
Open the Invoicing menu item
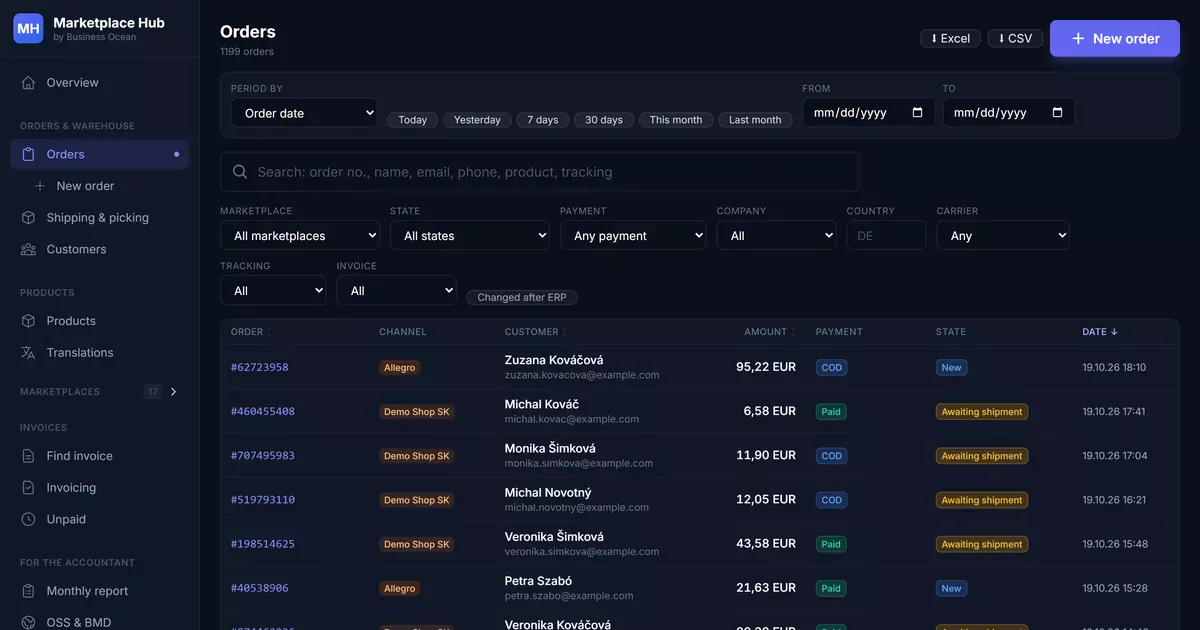tap(99, 488)
